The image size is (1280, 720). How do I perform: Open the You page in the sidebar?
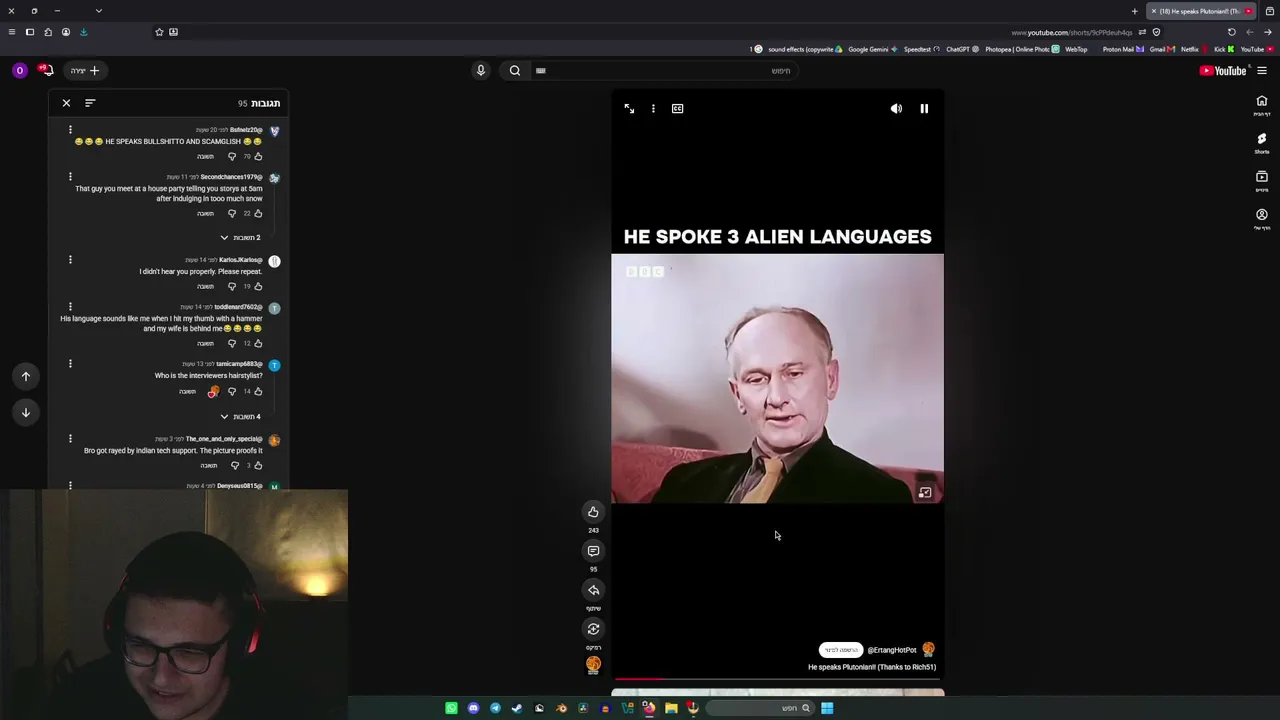(x=1262, y=219)
